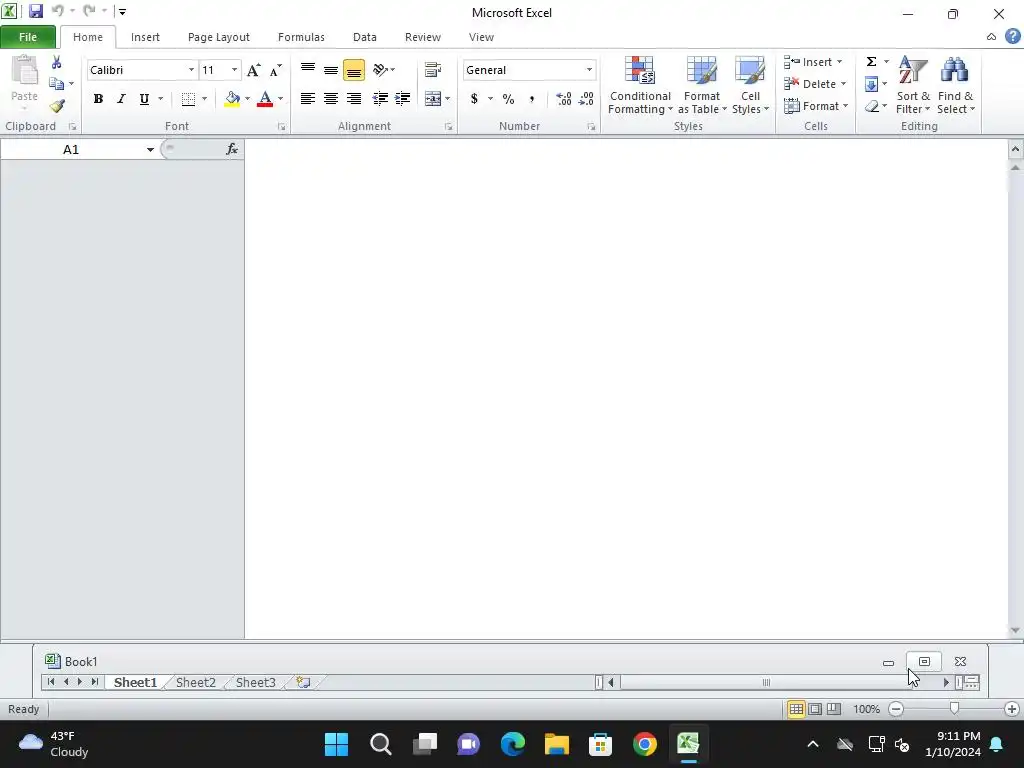Open the Find & Select menu

click(x=955, y=86)
